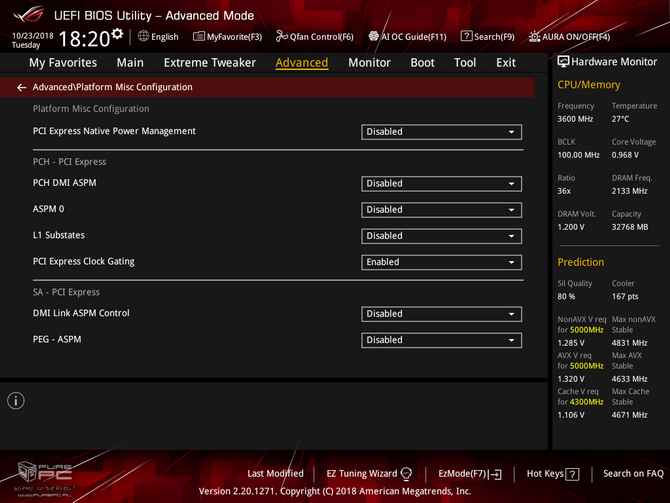Screen dimensions: 670x503
Task: Open PCI Express Clock Gating dropdown
Action: point(441,262)
